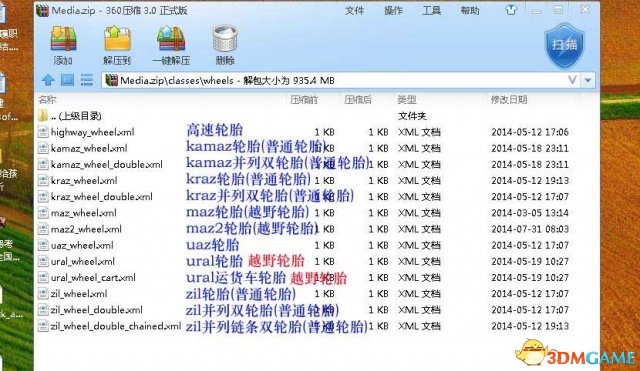Screen dimensions: 640x371
Task: Click file icon of uaz_wheel.xml
Action: click(x=43, y=245)
